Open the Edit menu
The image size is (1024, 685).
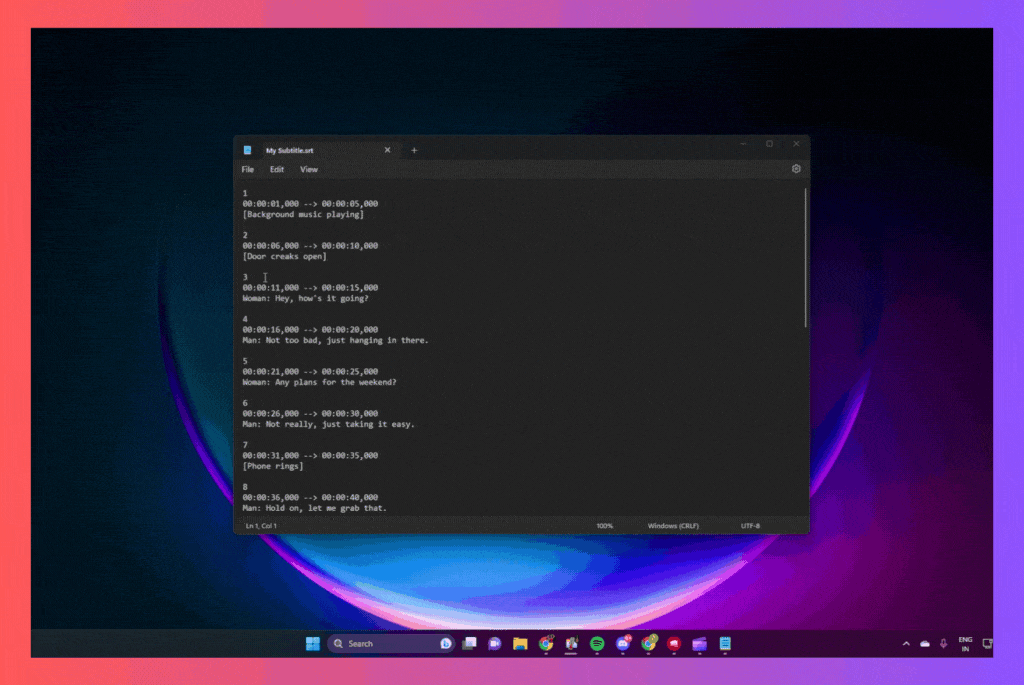(277, 170)
